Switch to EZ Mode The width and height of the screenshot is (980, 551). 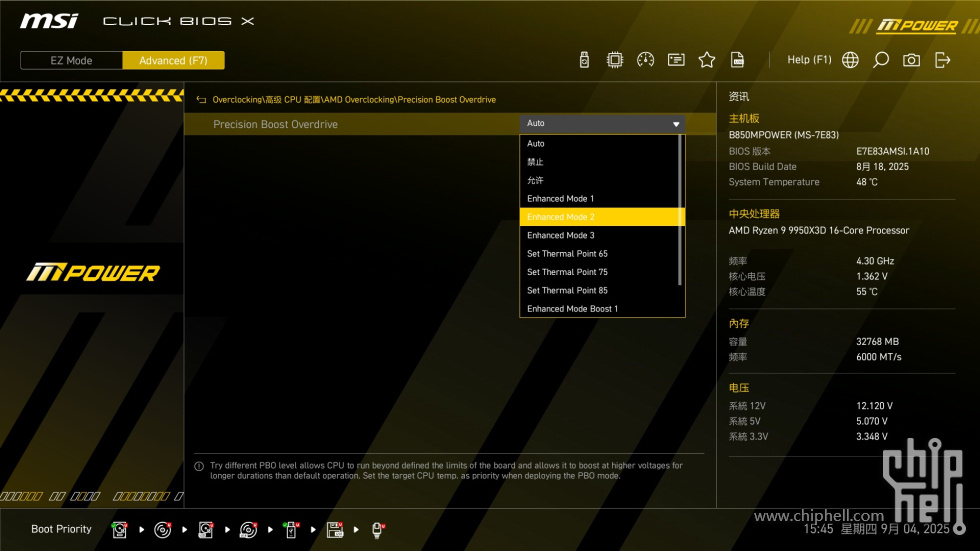71,61
